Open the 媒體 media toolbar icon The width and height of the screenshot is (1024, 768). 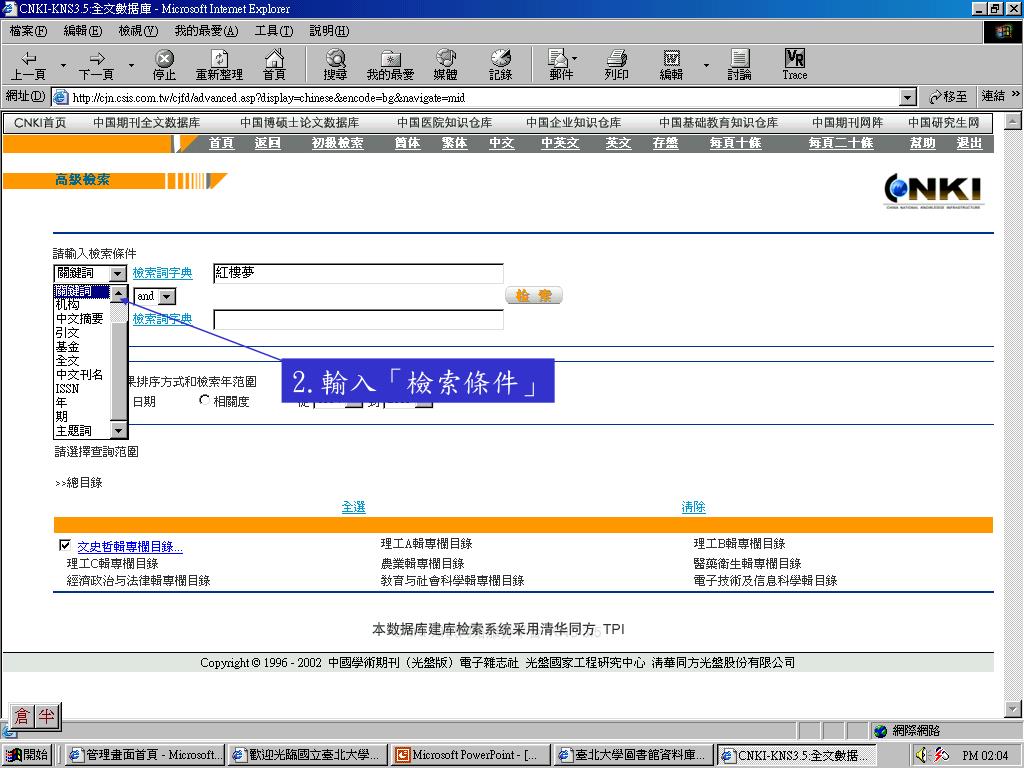(x=445, y=65)
